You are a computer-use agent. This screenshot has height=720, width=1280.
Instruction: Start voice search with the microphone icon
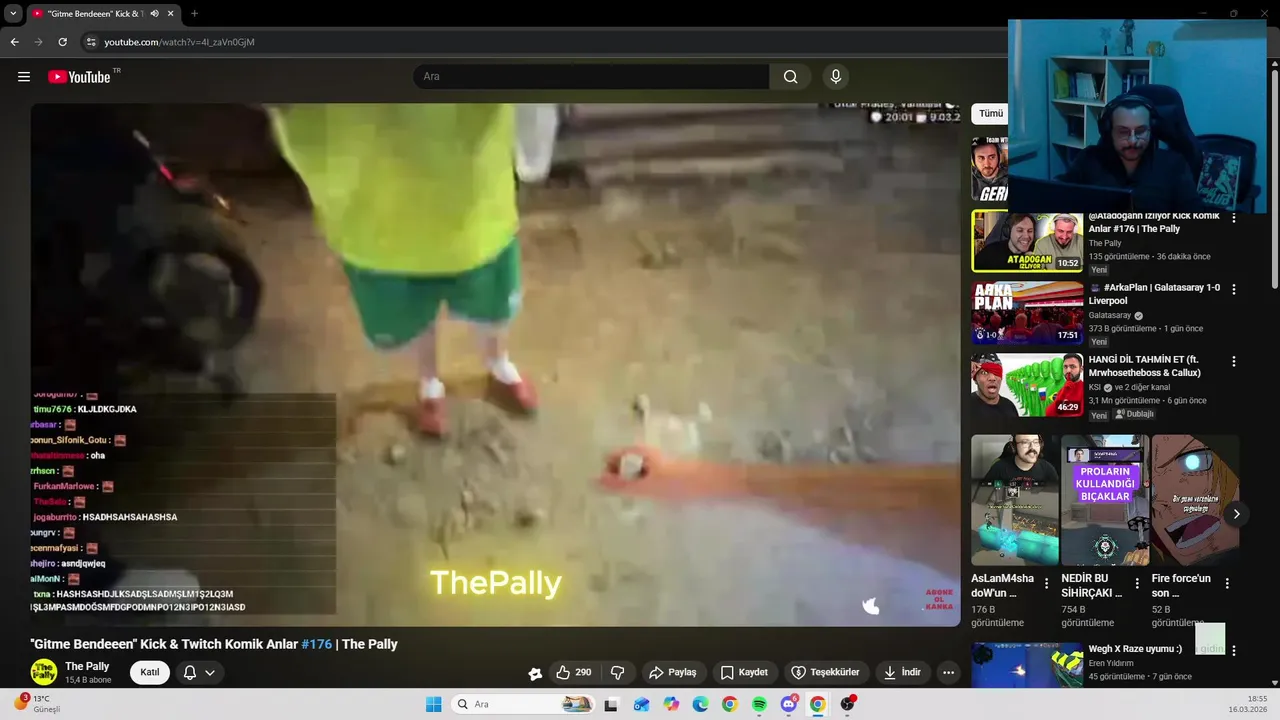(836, 77)
